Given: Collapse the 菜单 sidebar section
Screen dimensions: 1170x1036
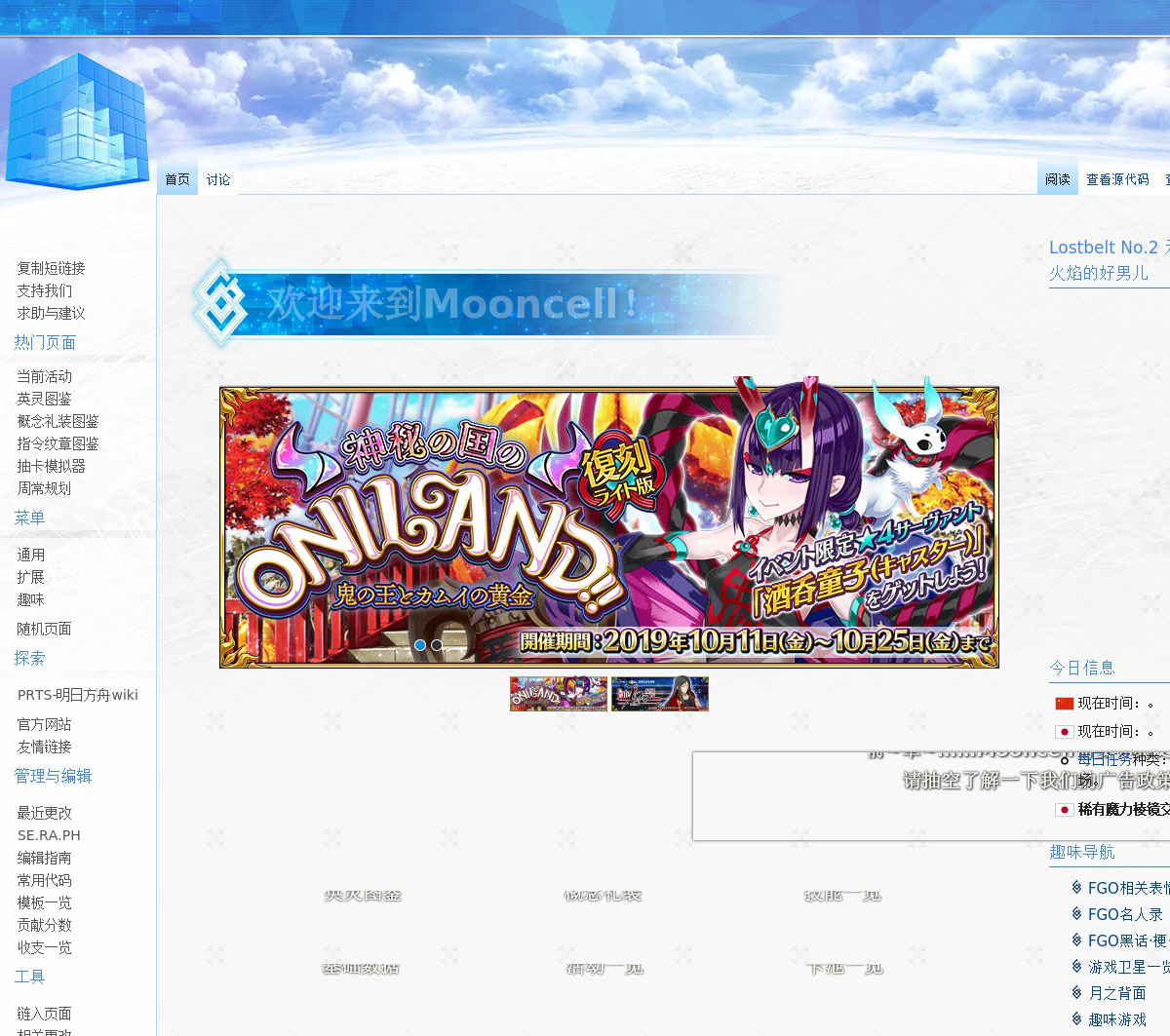Looking at the screenshot, I should click(x=29, y=518).
